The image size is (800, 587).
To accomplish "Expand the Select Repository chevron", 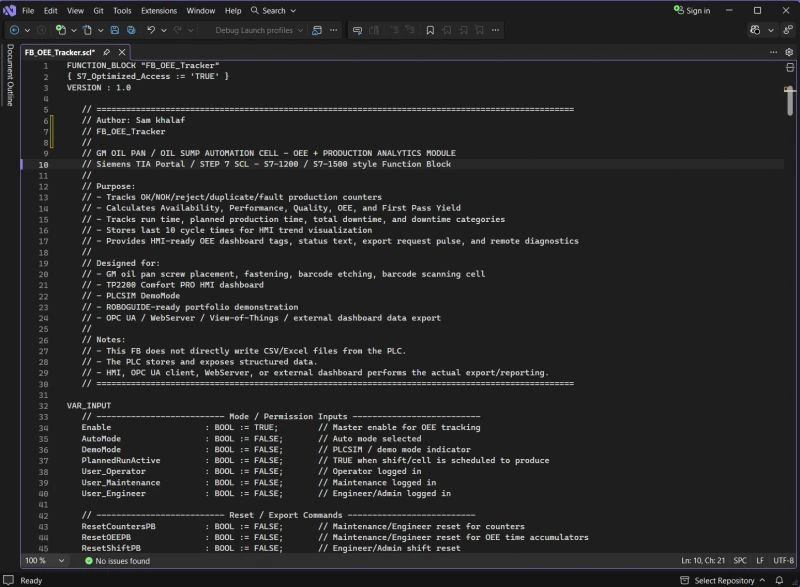I will 762,580.
